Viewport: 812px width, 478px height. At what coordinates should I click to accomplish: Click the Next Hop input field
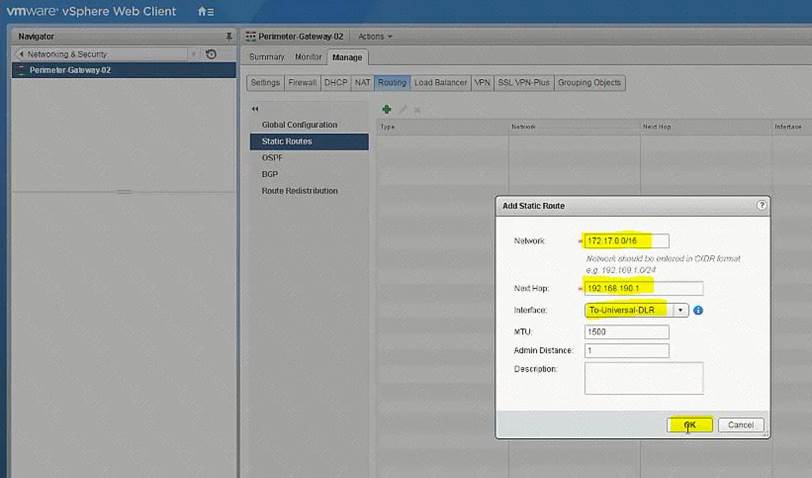644,289
